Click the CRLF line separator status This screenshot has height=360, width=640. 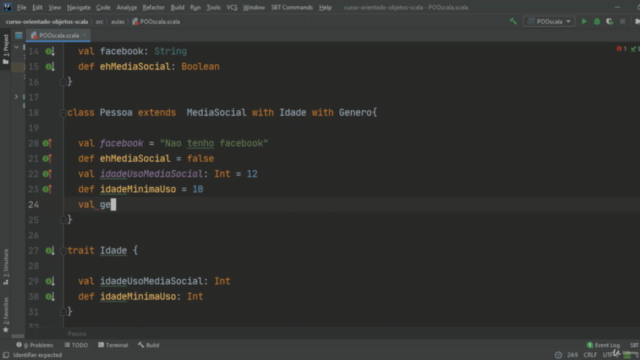[x=590, y=355]
